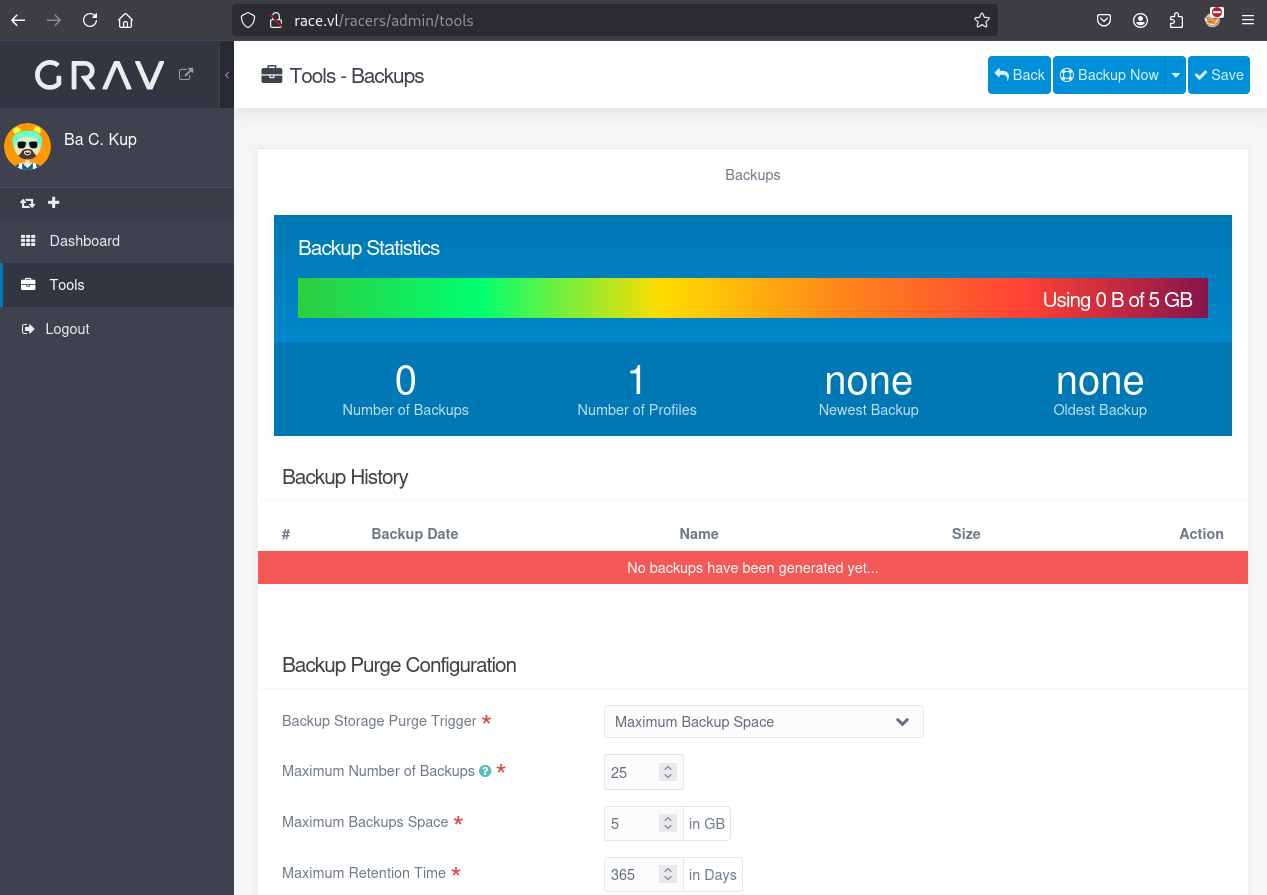Open the external site link icon beside Grav logo

tap(186, 73)
